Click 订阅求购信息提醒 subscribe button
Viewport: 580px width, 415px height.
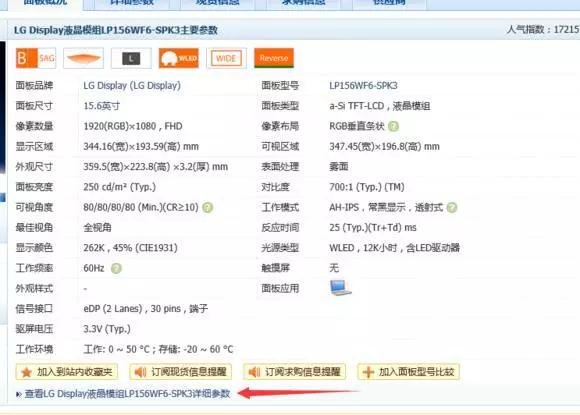[294, 372]
